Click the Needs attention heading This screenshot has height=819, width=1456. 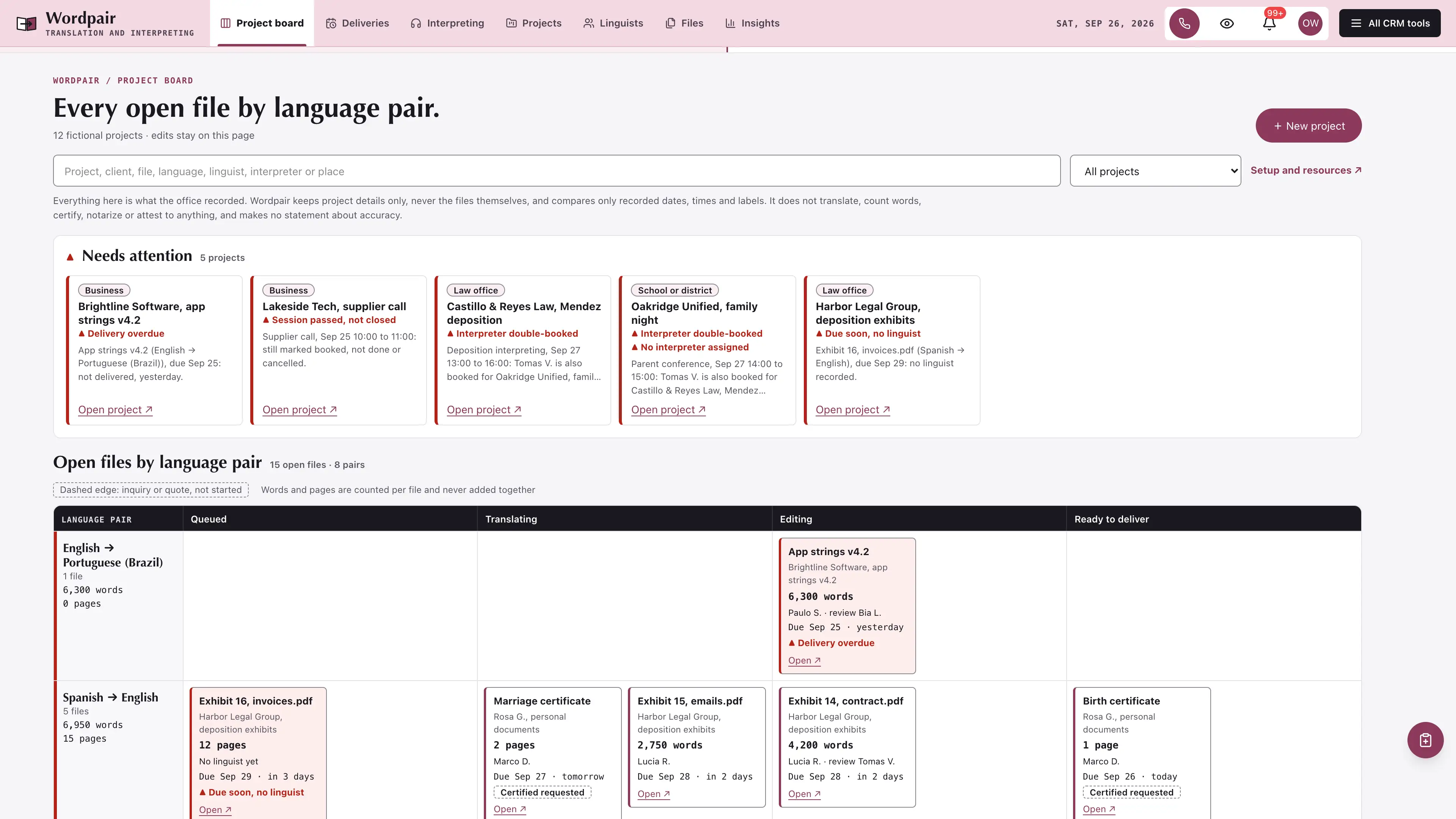137,256
